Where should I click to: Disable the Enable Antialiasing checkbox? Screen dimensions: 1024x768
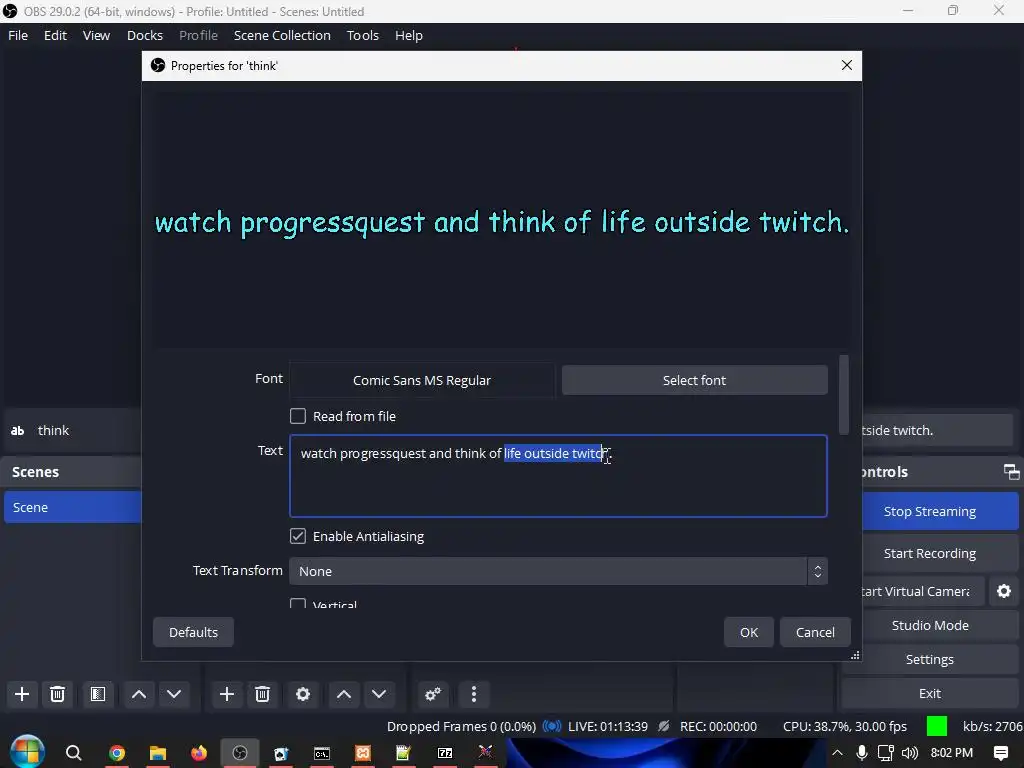click(298, 536)
